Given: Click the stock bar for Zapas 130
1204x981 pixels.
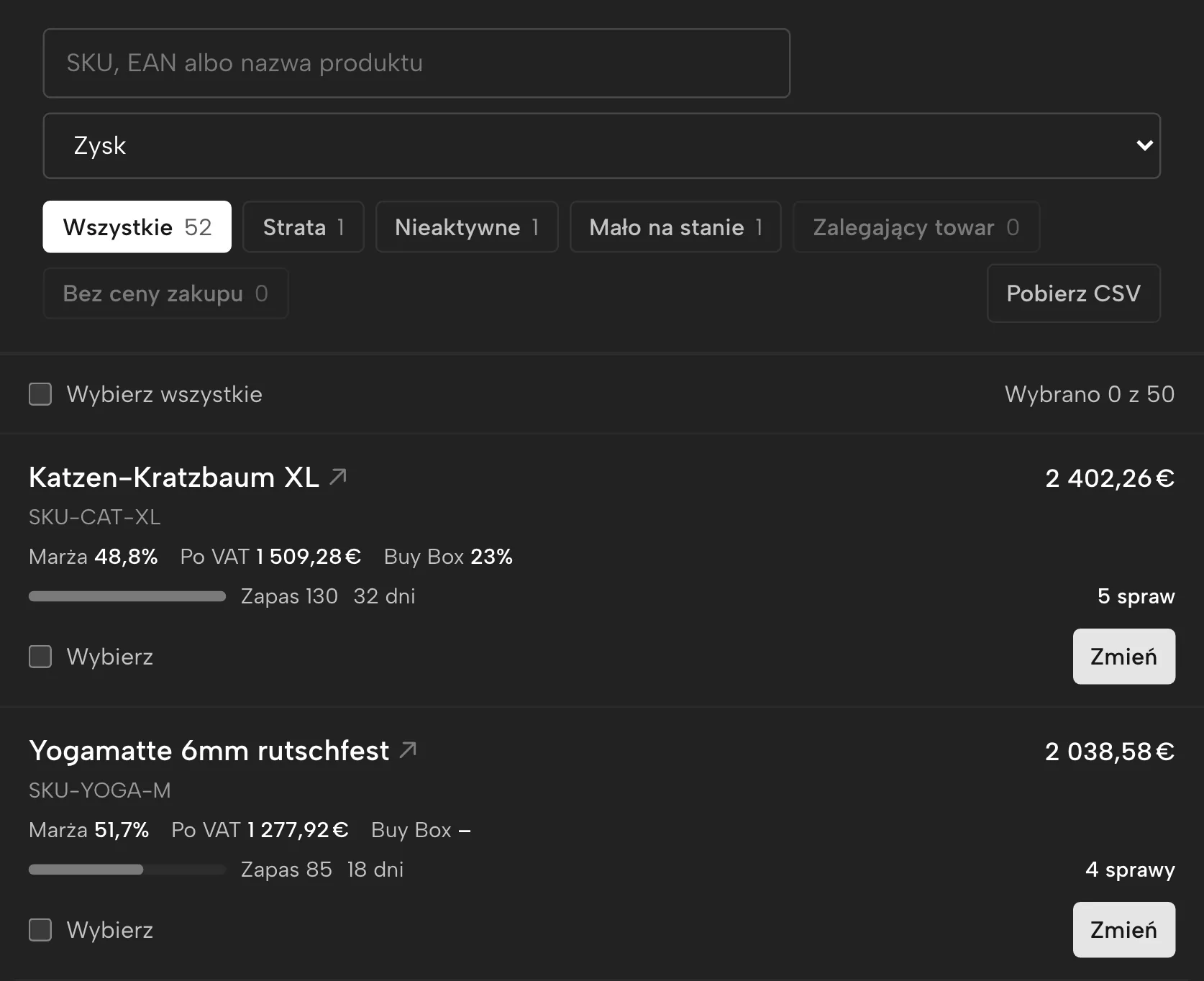Looking at the screenshot, I should [x=127, y=596].
